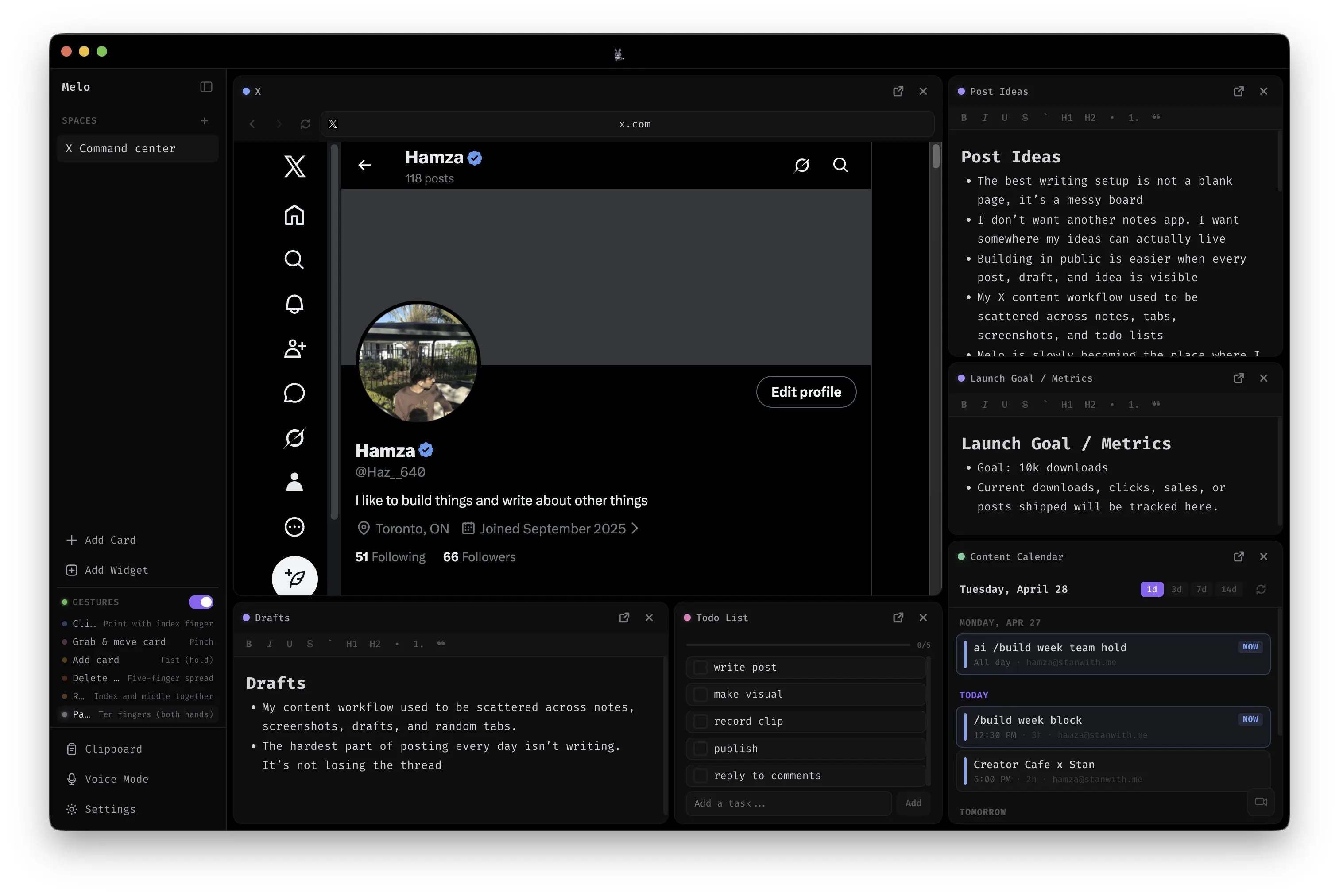This screenshot has height=896, width=1339.
Task: Open Hamza's profile picture
Action: tap(418, 363)
